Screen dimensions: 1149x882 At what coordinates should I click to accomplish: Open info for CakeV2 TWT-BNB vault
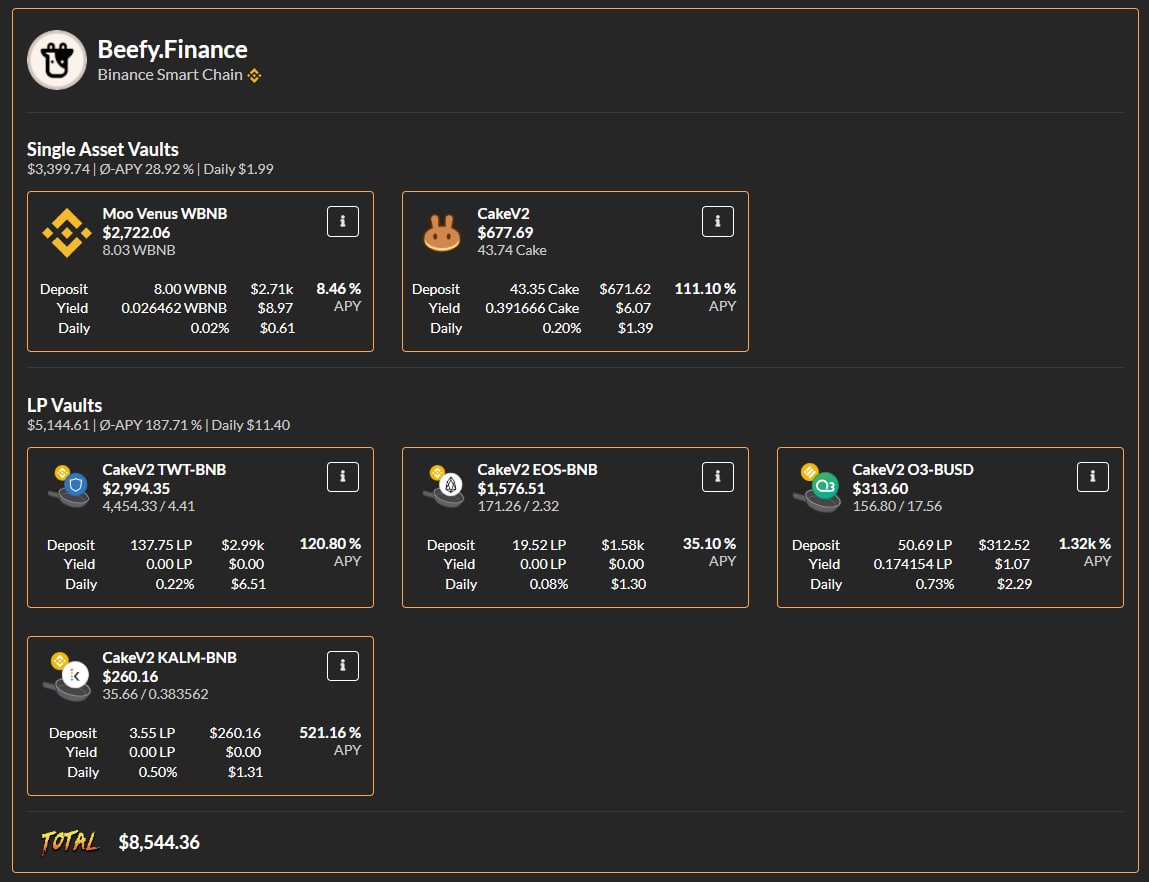pos(343,477)
